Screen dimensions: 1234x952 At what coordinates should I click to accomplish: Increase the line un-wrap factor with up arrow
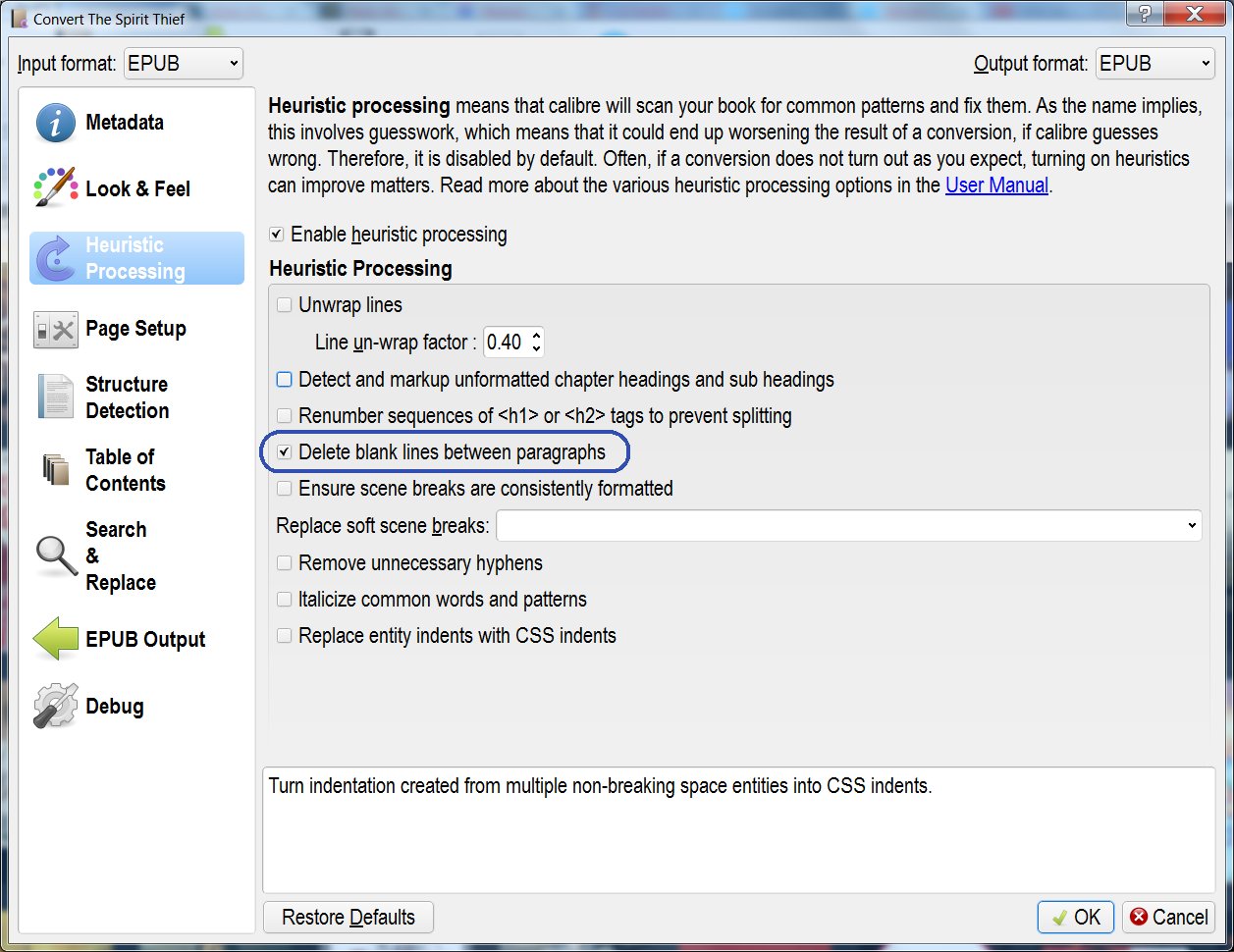pos(536,336)
